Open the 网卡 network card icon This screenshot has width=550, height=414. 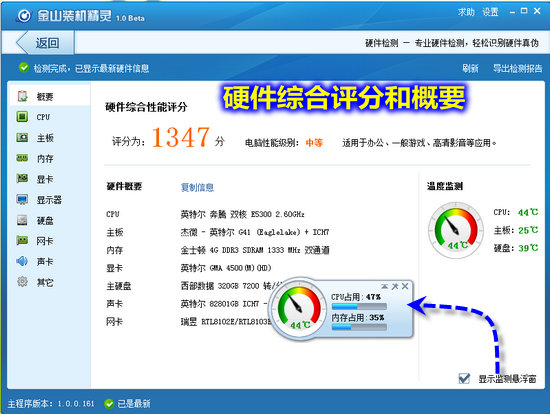22,241
